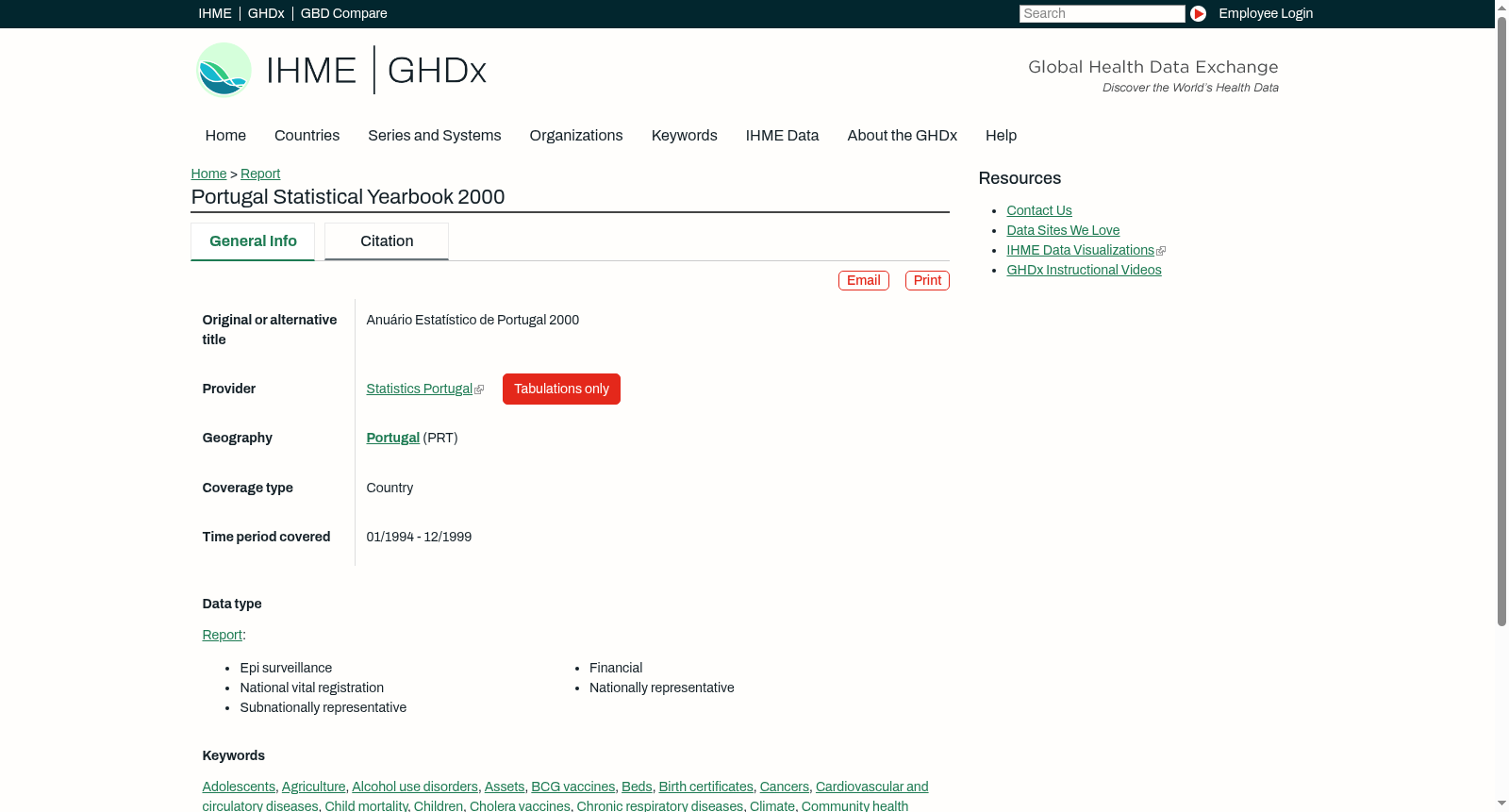Click the Children keyword
Image resolution: width=1509 pixels, height=812 pixels.
[439, 806]
